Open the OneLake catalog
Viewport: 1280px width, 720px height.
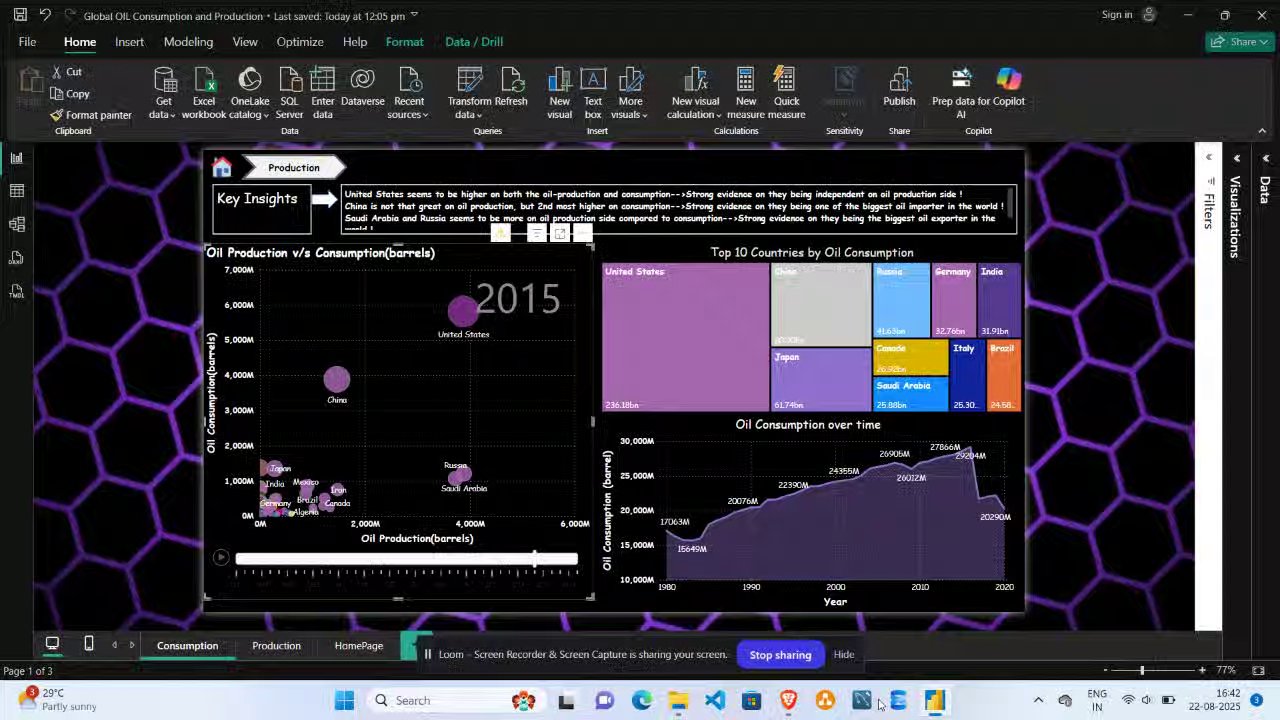pos(250,93)
